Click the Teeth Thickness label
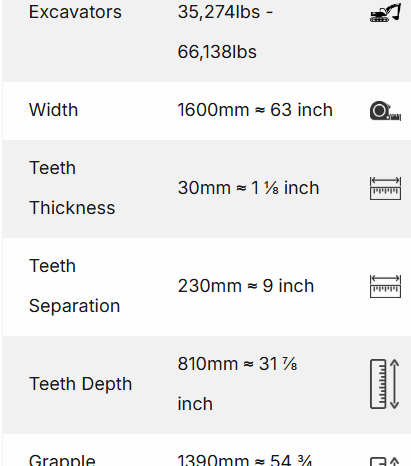Image resolution: width=411 pixels, height=466 pixels. 72,188
